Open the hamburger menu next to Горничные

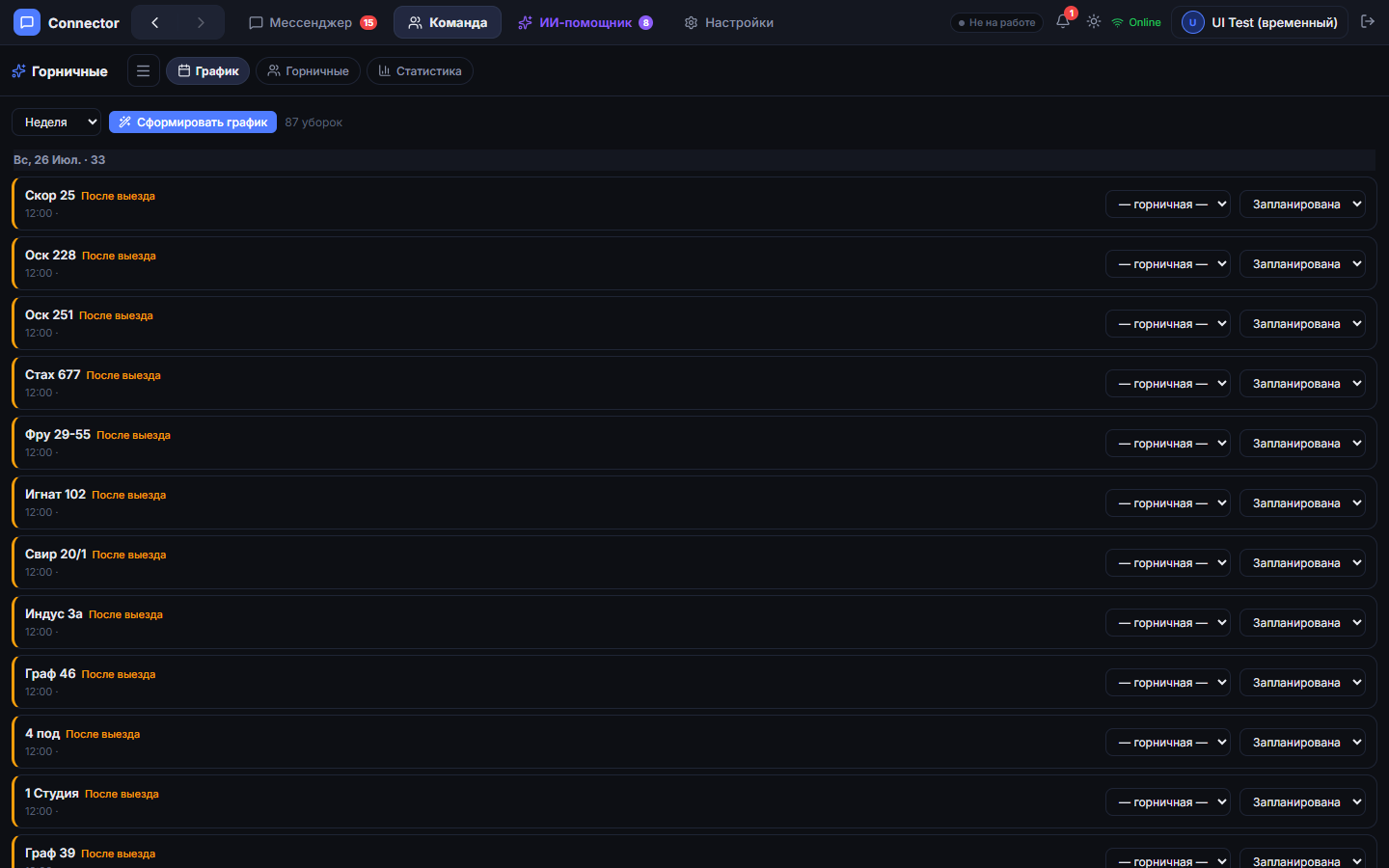(144, 70)
